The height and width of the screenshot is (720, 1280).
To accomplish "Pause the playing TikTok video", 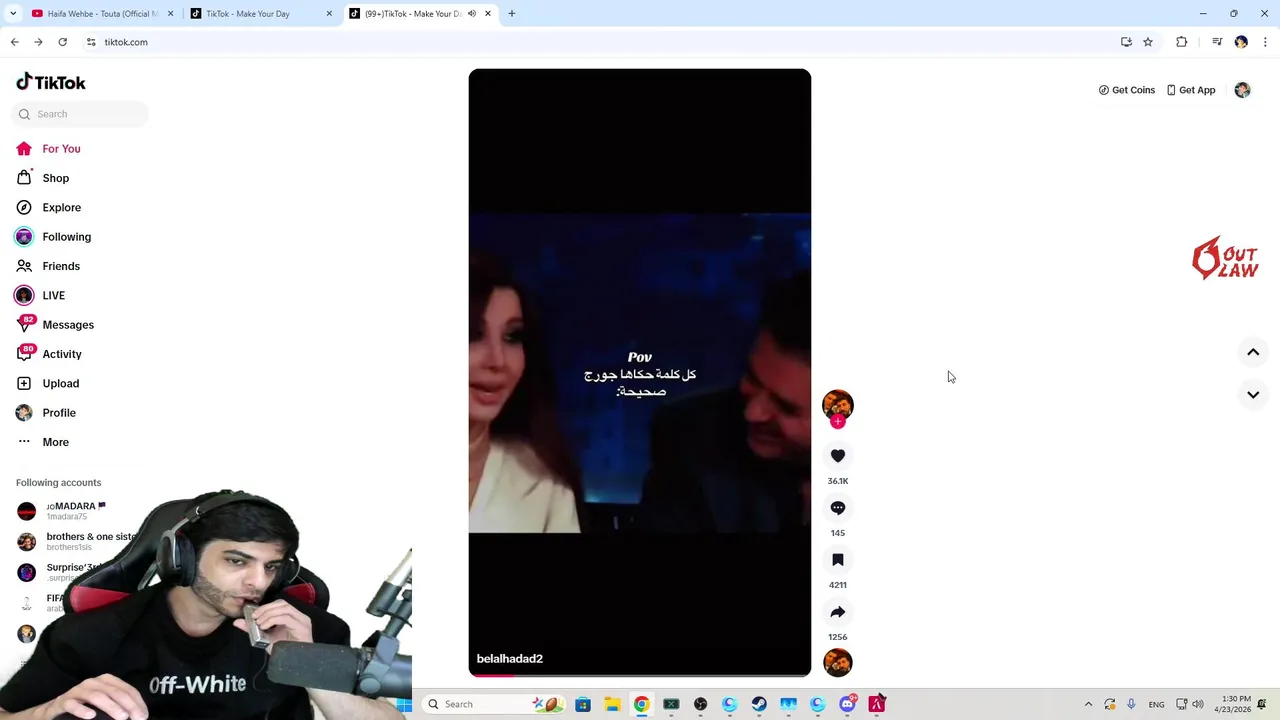I will 640,372.
